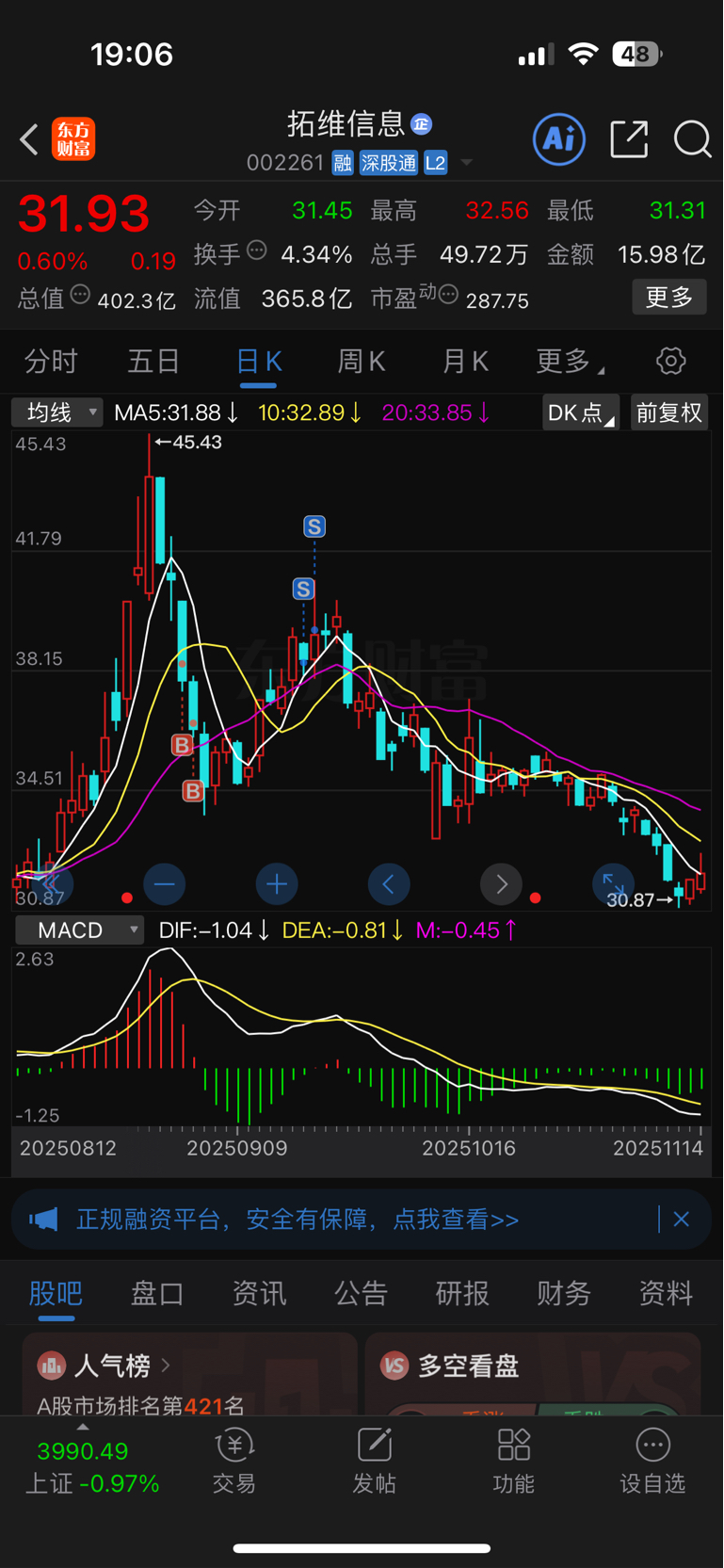
Task: Jump to earliest data double-arrow button
Action: (x=52, y=884)
